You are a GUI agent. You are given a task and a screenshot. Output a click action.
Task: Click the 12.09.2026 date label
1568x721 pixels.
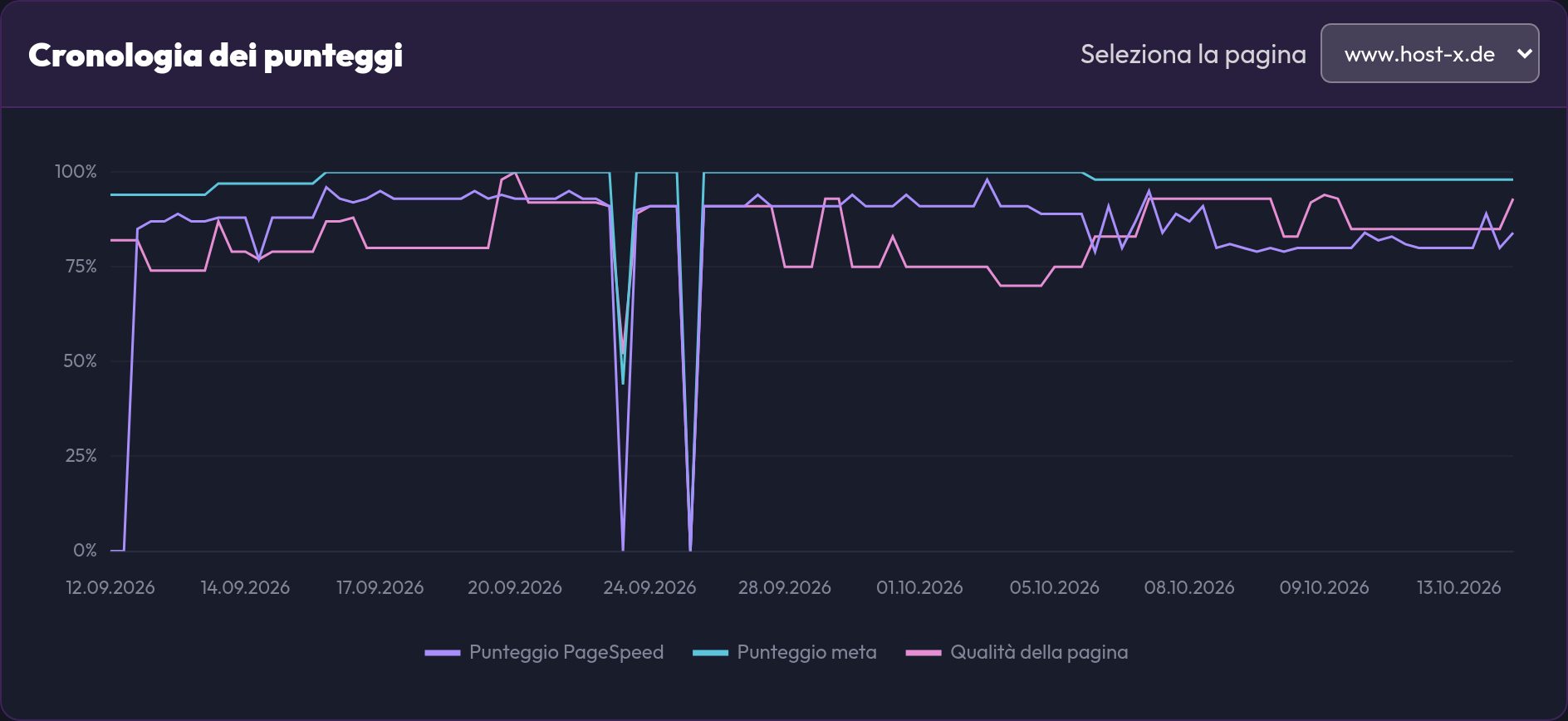point(110,587)
